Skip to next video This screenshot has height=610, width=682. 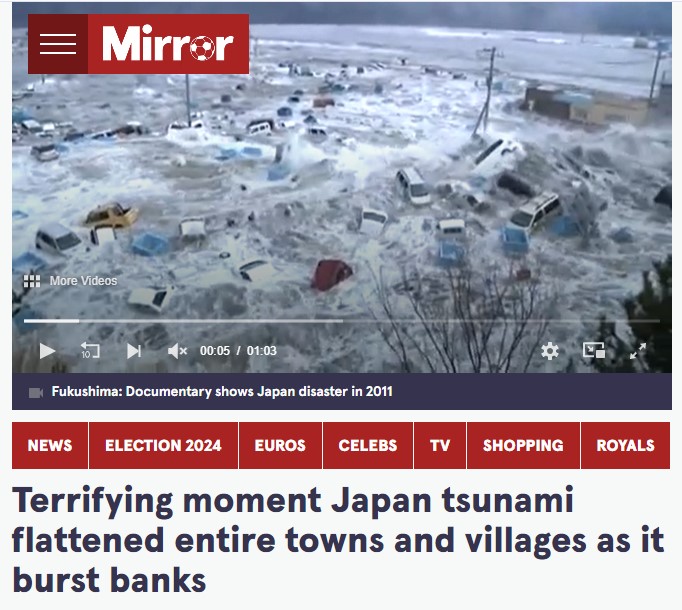pyautogui.click(x=134, y=351)
